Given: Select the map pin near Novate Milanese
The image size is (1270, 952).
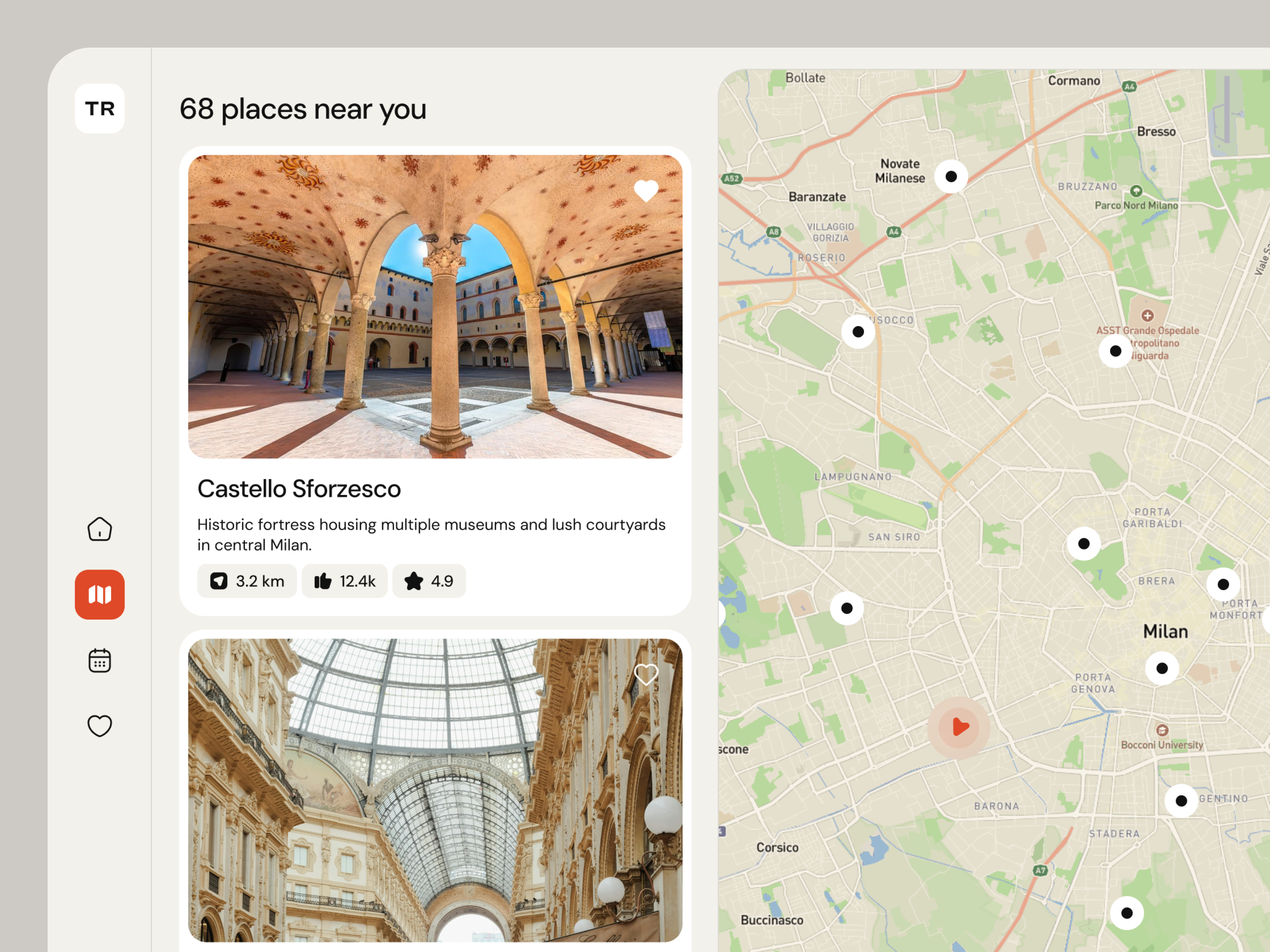Looking at the screenshot, I should pyautogui.click(x=951, y=177).
